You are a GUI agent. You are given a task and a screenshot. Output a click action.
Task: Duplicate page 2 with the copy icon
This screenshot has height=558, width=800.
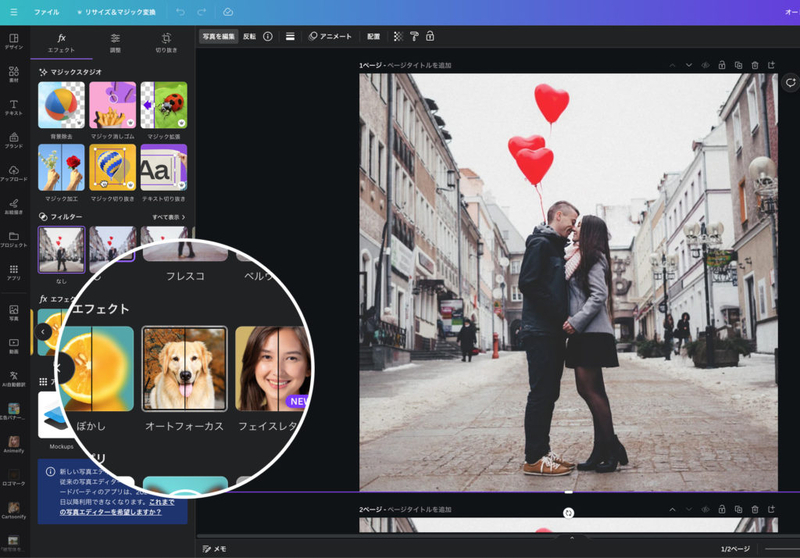(738, 509)
